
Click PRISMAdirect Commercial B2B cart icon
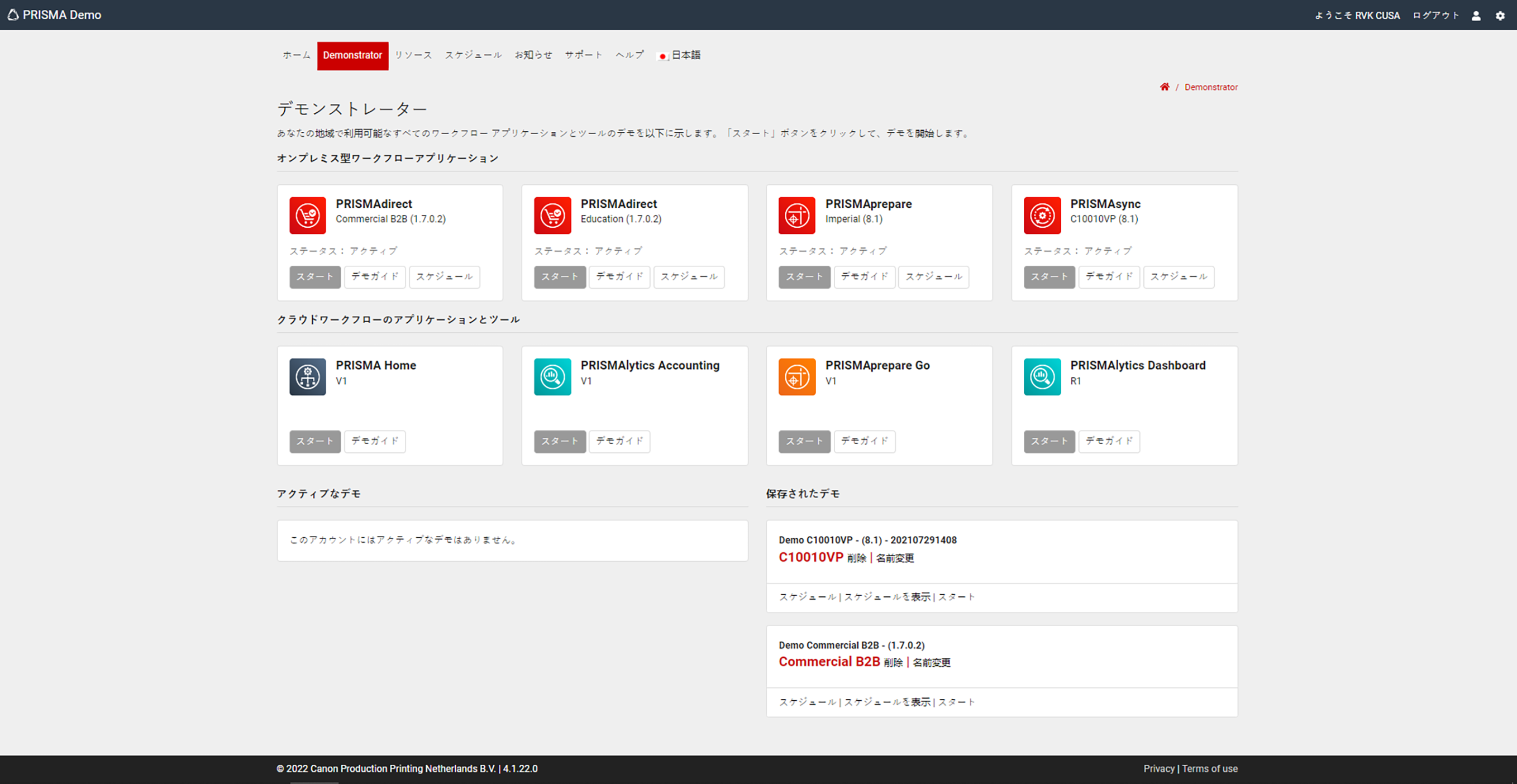click(307, 216)
